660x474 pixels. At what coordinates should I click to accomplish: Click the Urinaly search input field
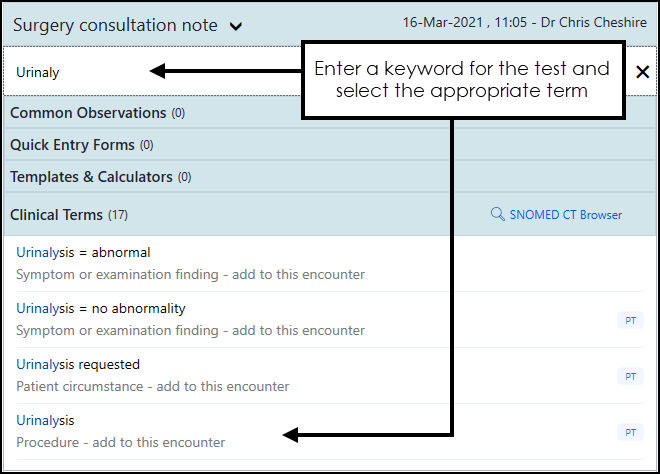[80, 72]
